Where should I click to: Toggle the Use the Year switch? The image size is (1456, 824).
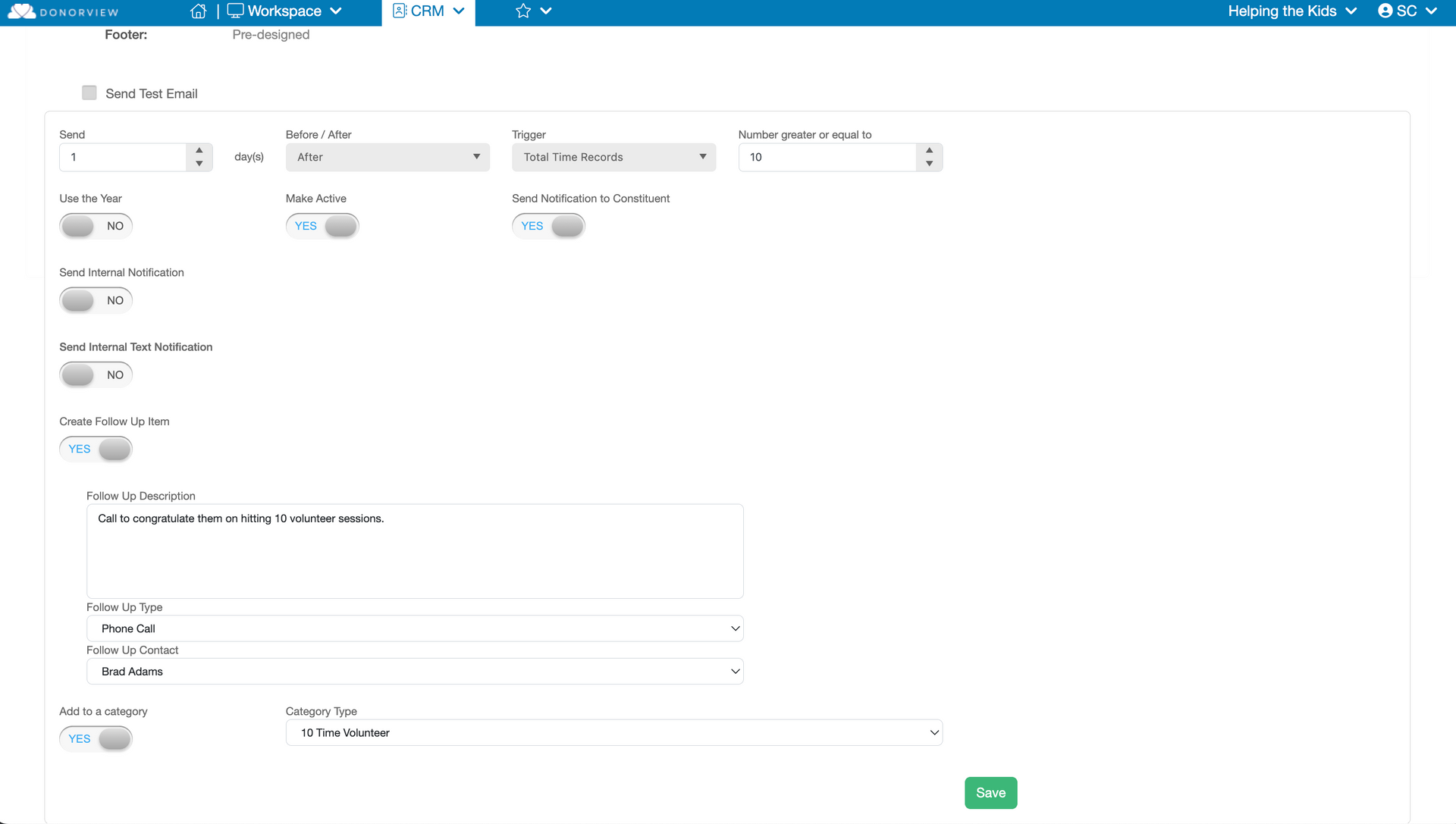coord(96,226)
